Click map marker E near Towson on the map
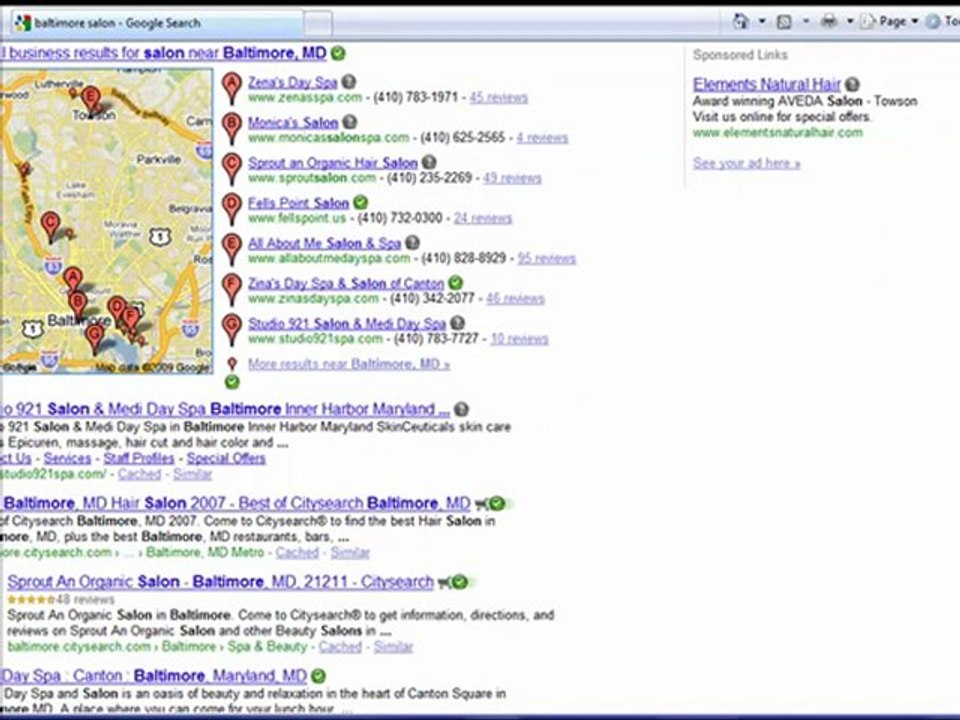 (x=91, y=101)
